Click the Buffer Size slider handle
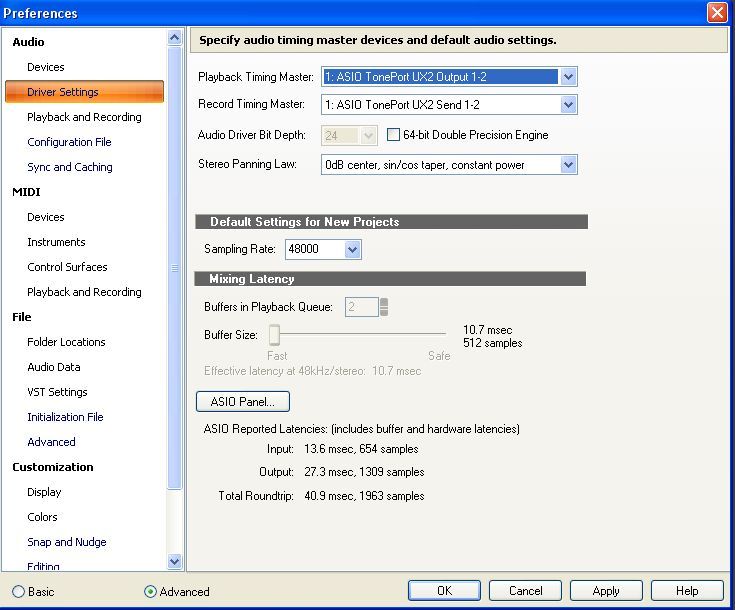The height and width of the screenshot is (610, 735). (x=274, y=335)
